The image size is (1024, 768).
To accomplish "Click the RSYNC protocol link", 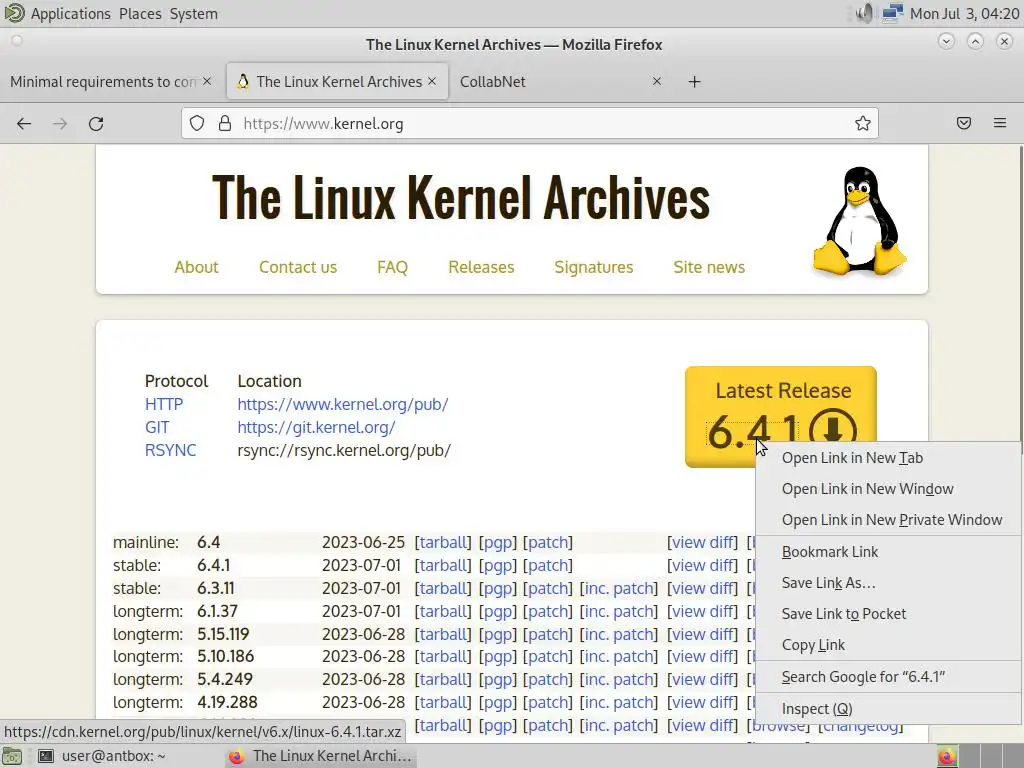I will click(170, 450).
